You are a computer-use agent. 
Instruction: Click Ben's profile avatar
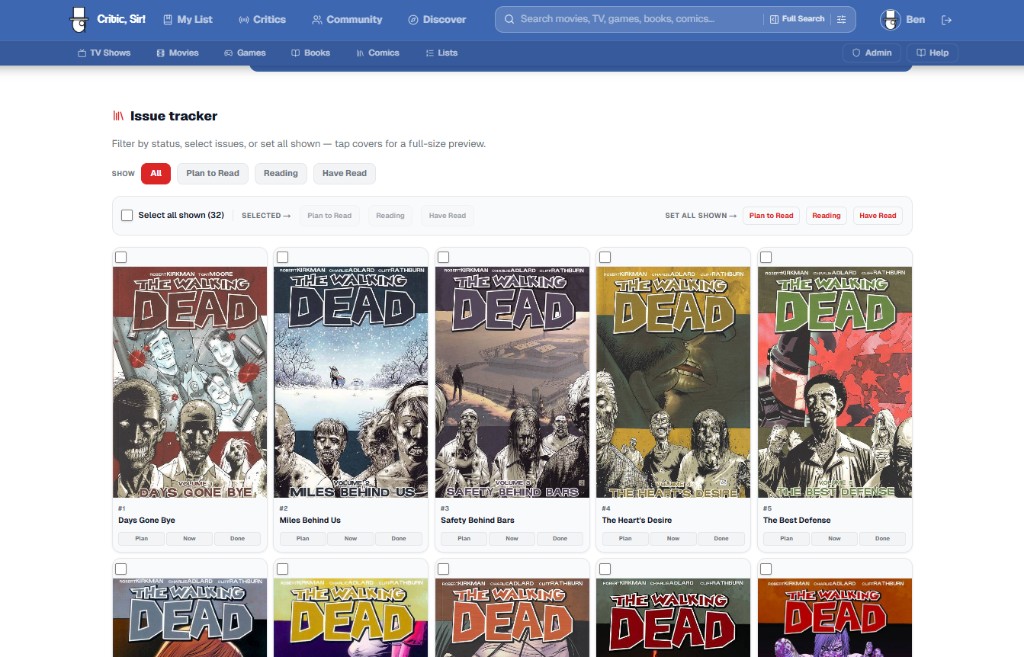pyautogui.click(x=890, y=19)
